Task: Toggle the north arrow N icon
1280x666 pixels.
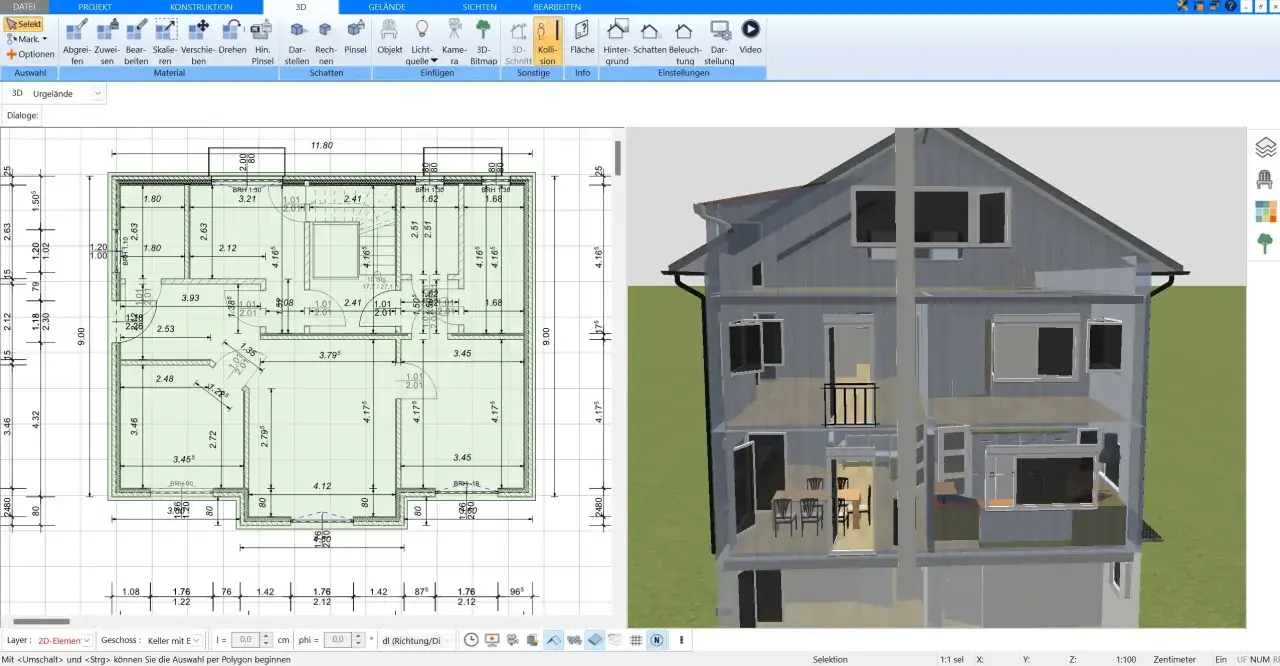Action: 657,640
